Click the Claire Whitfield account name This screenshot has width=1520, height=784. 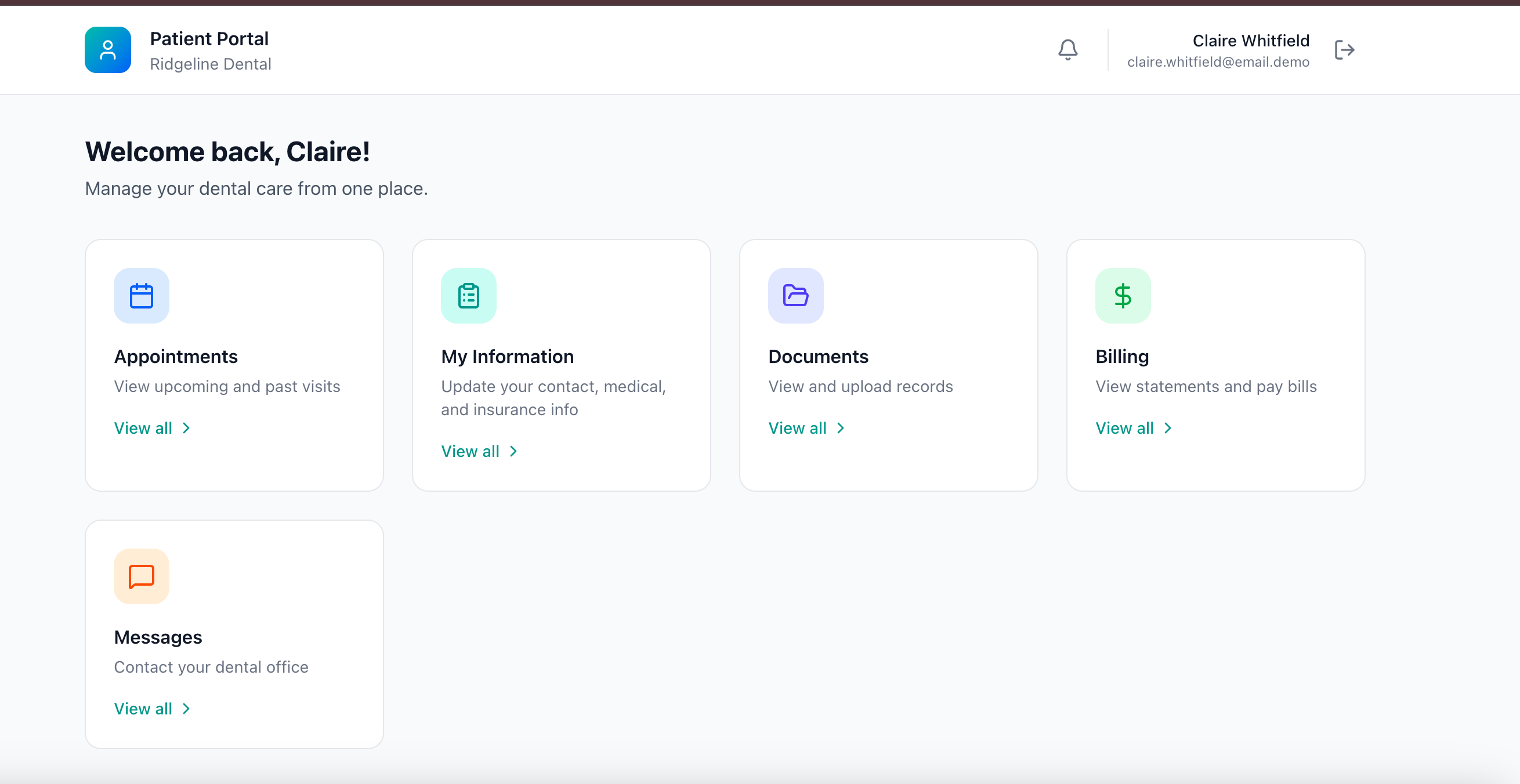click(x=1250, y=40)
